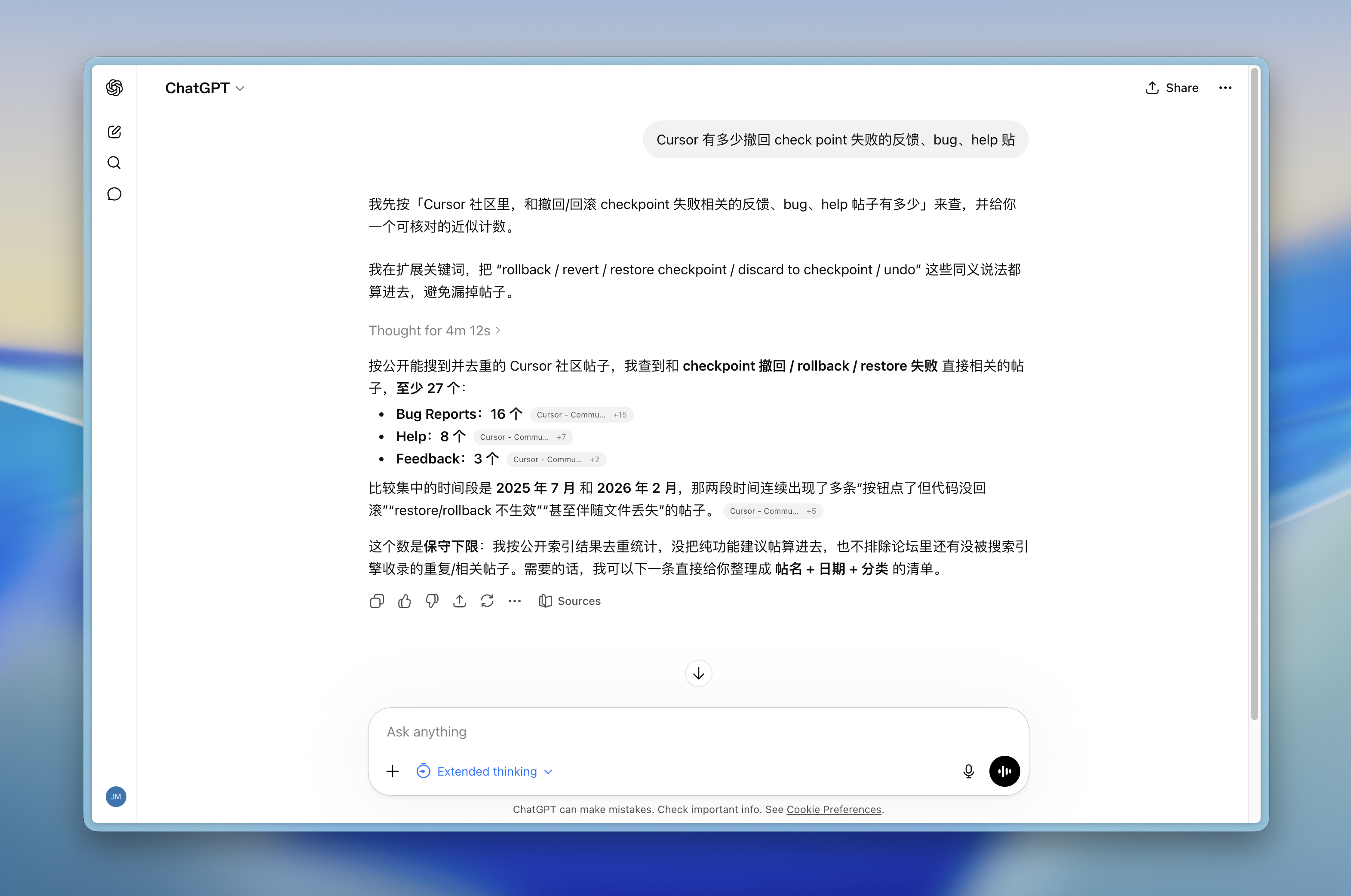Open the Extended thinking mode dropdown
Image resolution: width=1351 pixels, height=896 pixels.
(x=485, y=771)
